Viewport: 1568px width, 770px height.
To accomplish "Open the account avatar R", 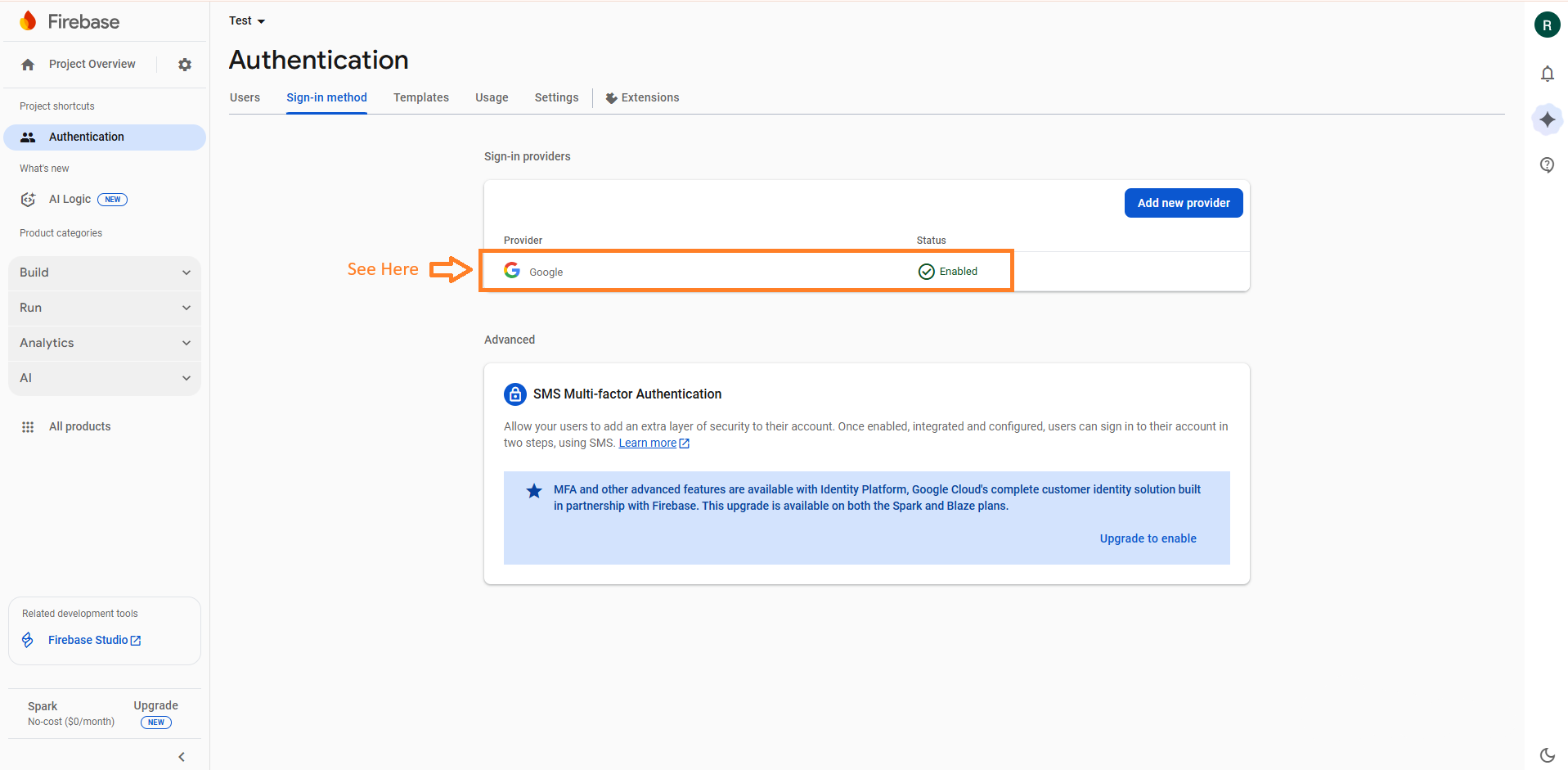I will click(1547, 25).
